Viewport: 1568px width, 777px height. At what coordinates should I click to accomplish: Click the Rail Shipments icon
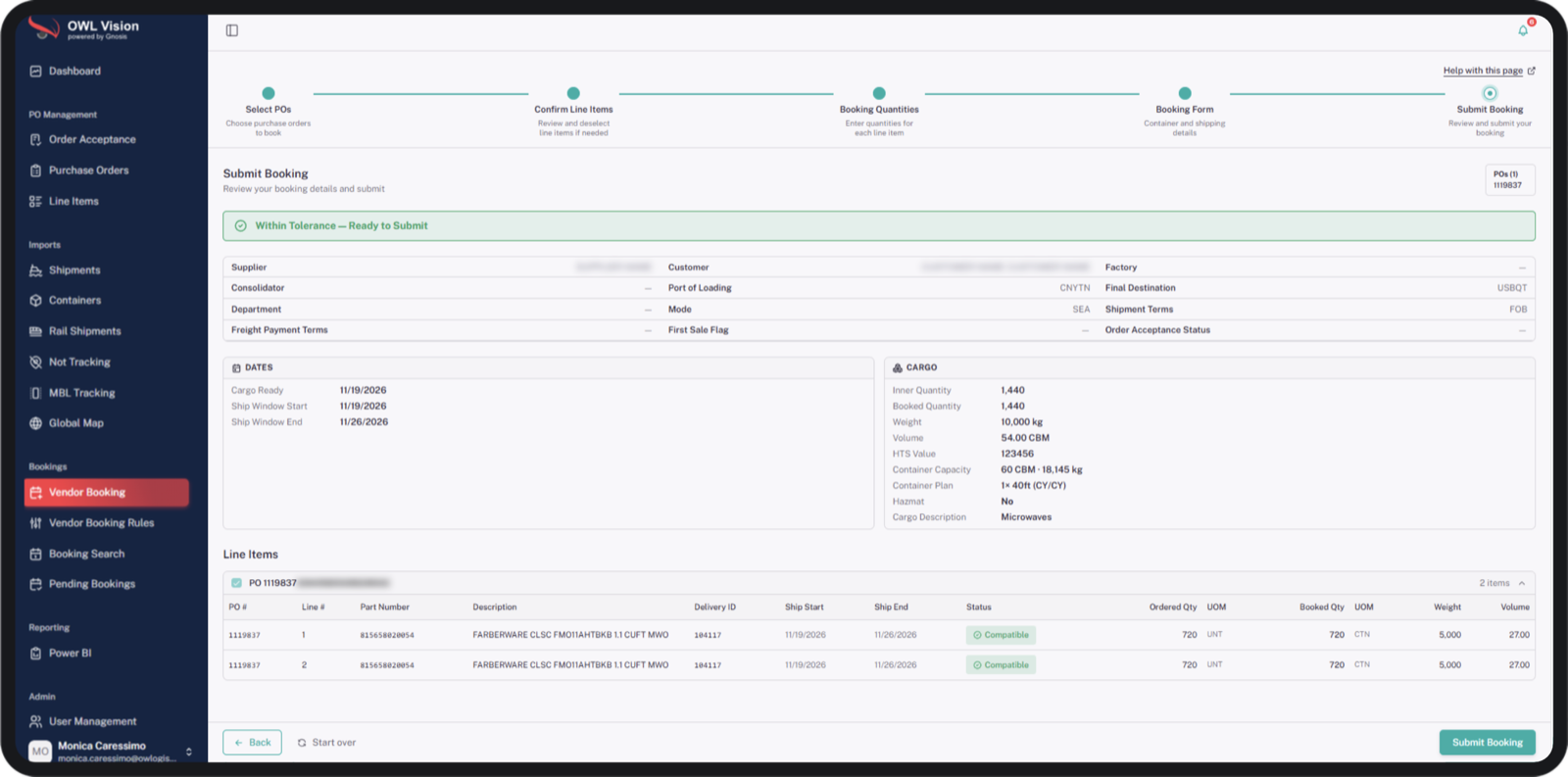click(x=35, y=331)
